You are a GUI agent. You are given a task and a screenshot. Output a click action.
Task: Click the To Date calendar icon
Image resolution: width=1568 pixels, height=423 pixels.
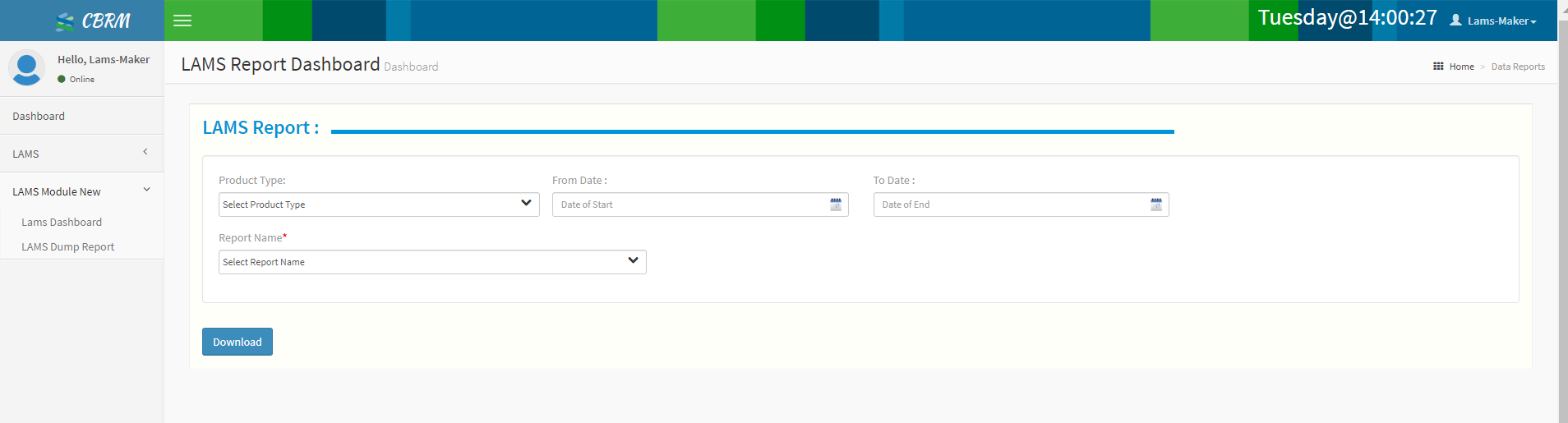pos(1156,205)
